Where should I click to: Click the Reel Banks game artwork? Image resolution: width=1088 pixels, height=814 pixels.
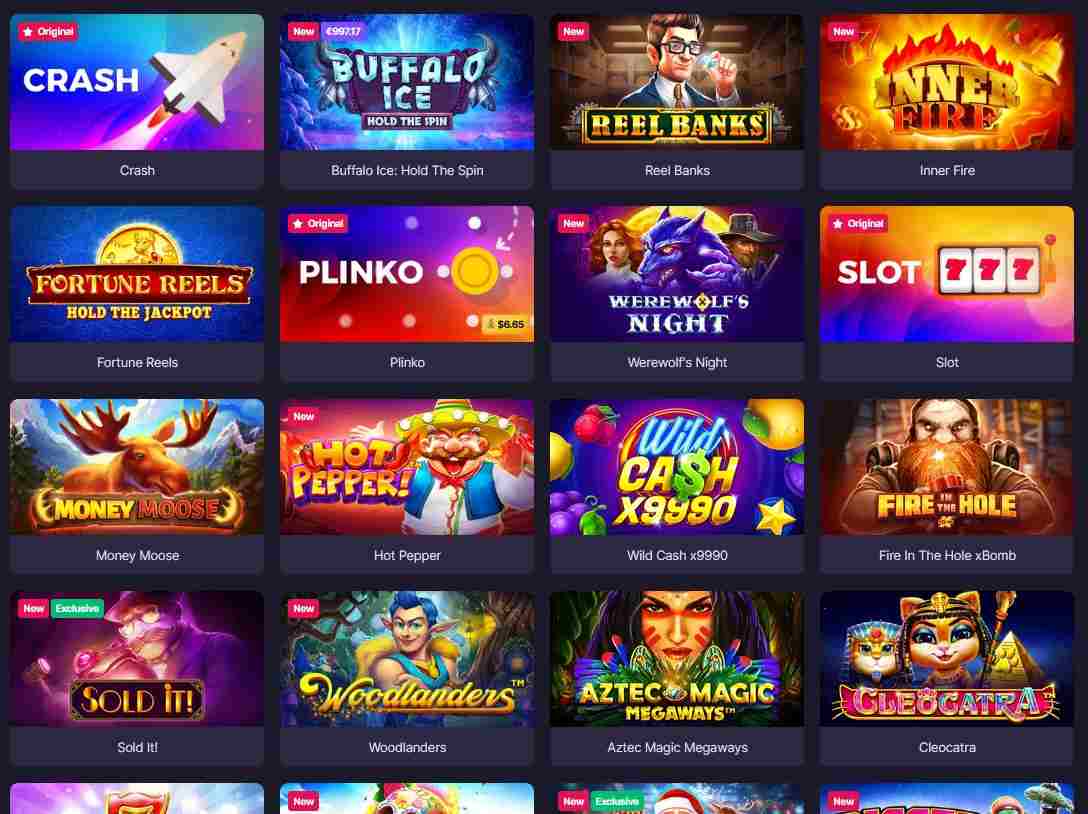pos(677,82)
